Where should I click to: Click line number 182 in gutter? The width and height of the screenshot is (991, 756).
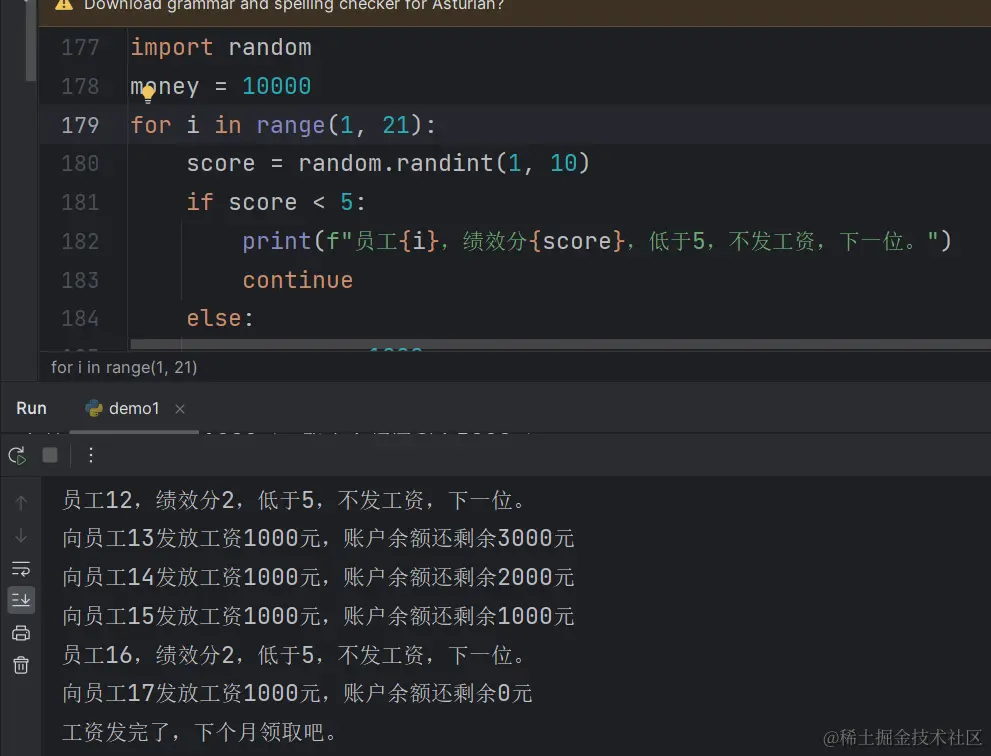80,241
